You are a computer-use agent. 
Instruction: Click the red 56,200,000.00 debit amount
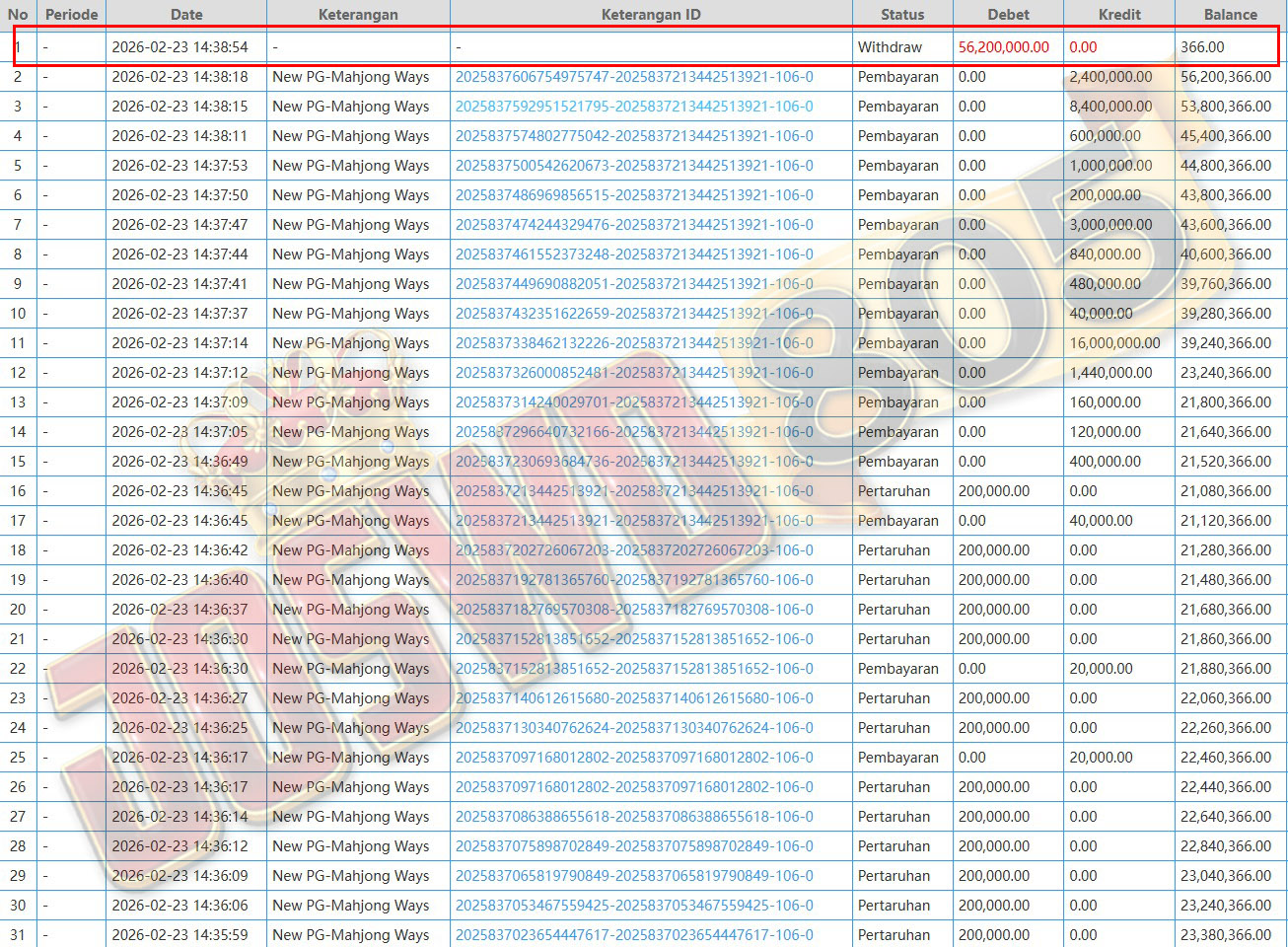click(x=1003, y=47)
